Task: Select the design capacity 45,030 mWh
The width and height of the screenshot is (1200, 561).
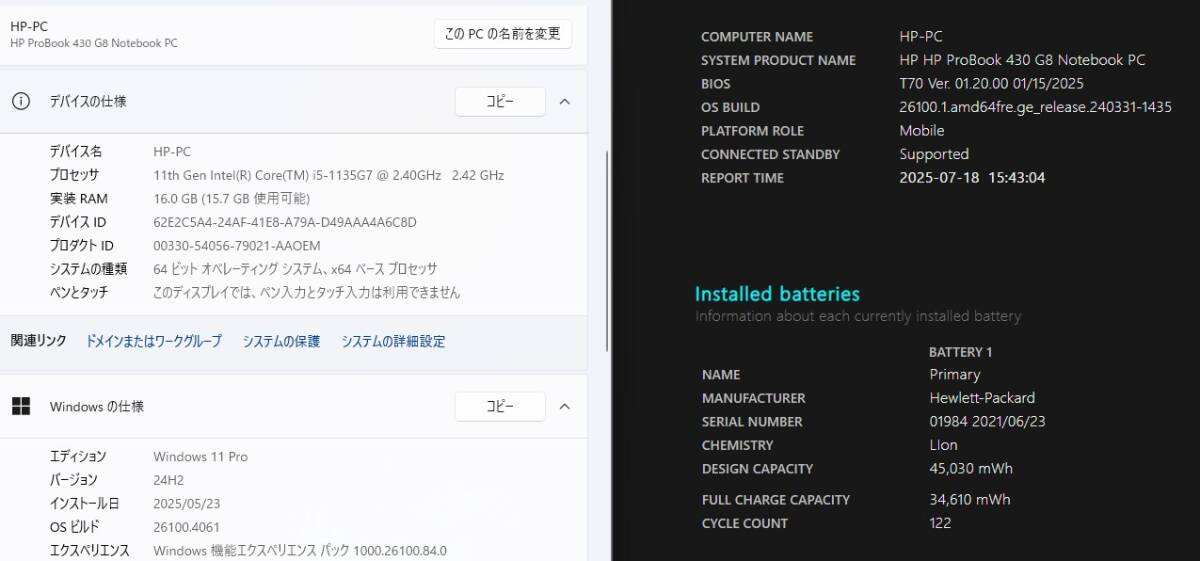Action: pyautogui.click(x=970, y=469)
